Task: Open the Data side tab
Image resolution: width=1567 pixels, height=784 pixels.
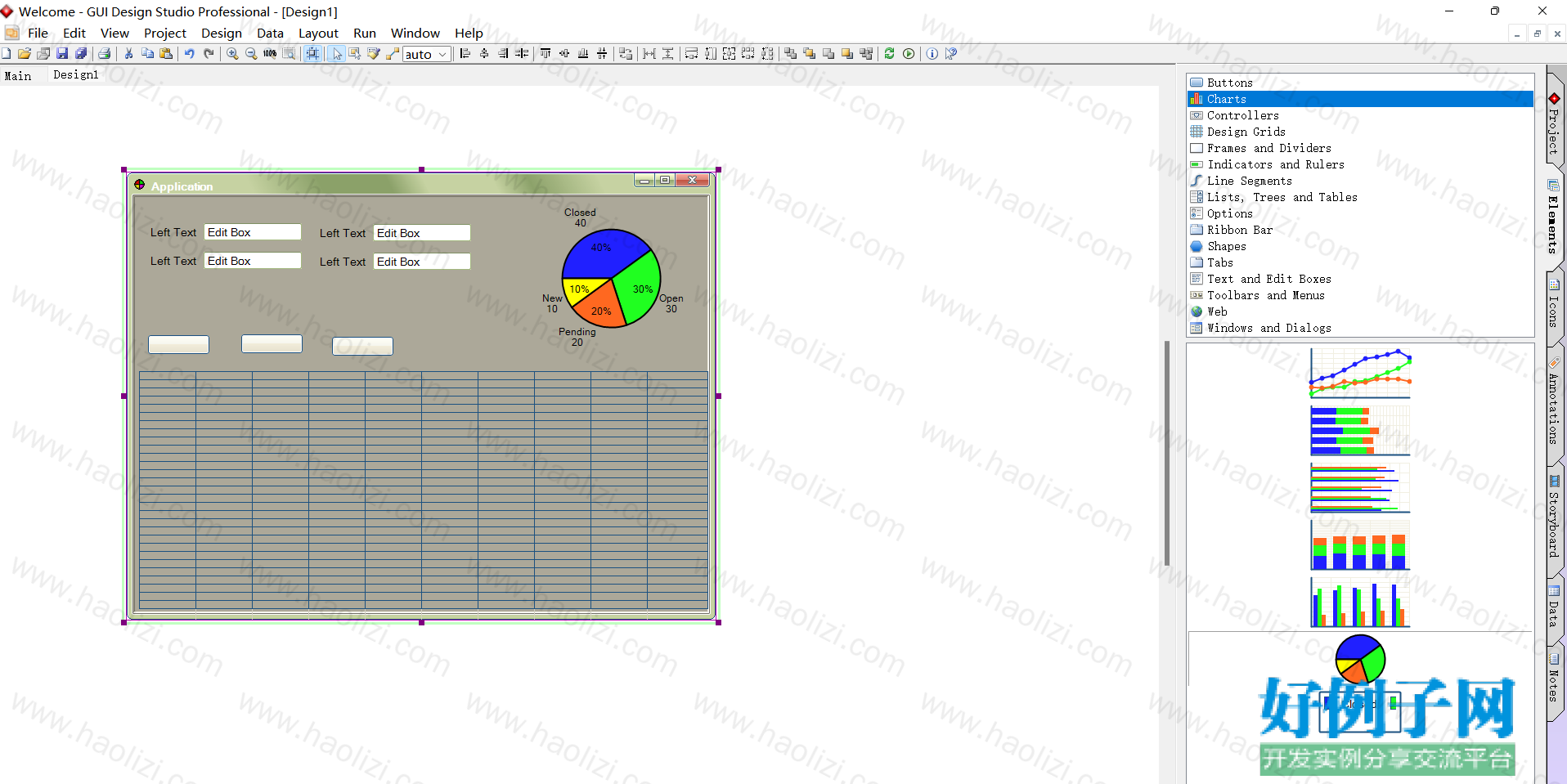Action: [x=1554, y=607]
